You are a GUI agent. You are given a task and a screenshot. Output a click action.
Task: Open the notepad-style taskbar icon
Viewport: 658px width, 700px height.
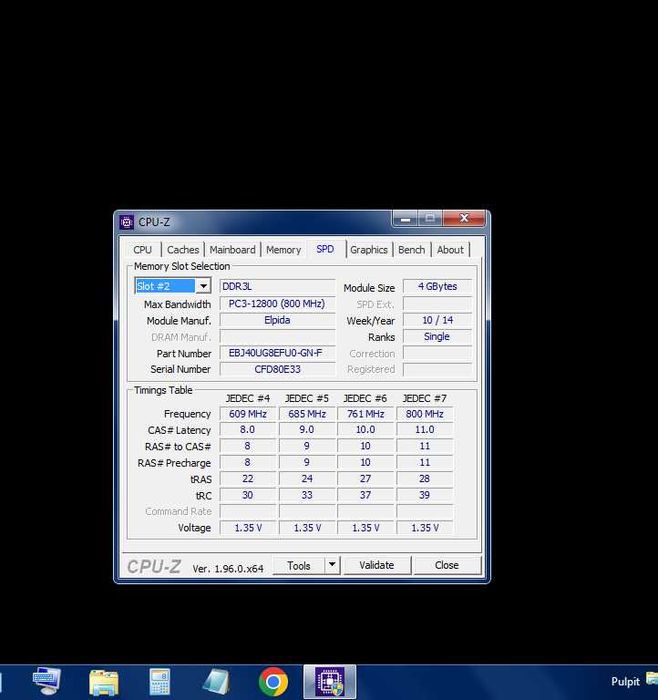coord(216,681)
